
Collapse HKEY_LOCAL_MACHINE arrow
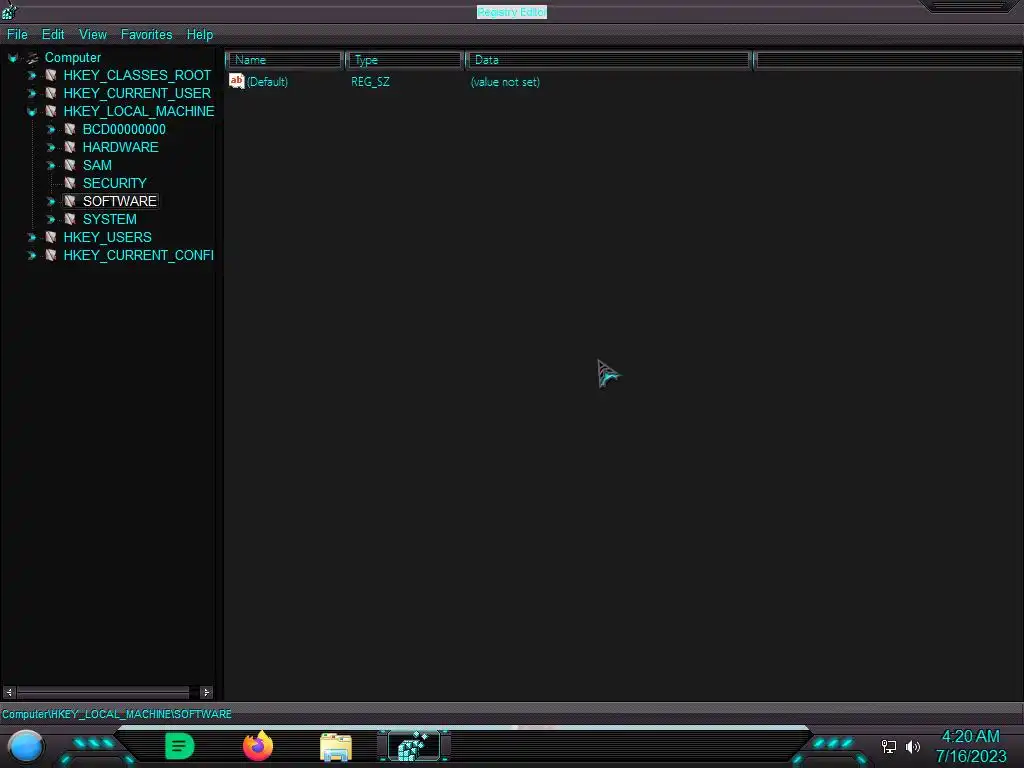31,112
